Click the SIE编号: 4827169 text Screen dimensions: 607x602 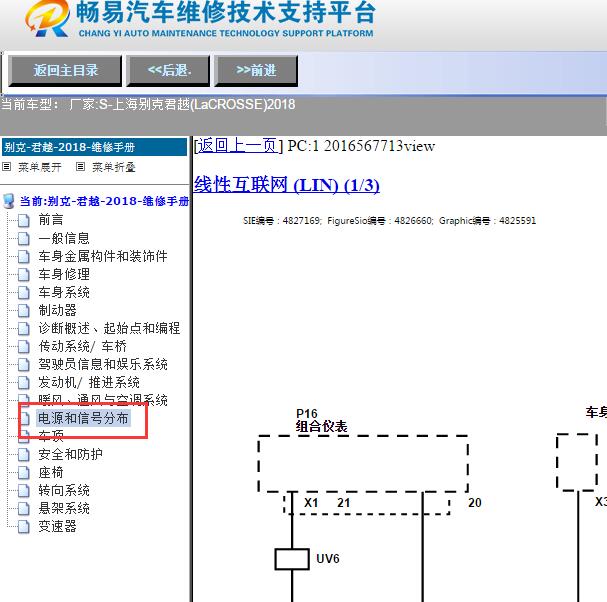(x=282, y=221)
